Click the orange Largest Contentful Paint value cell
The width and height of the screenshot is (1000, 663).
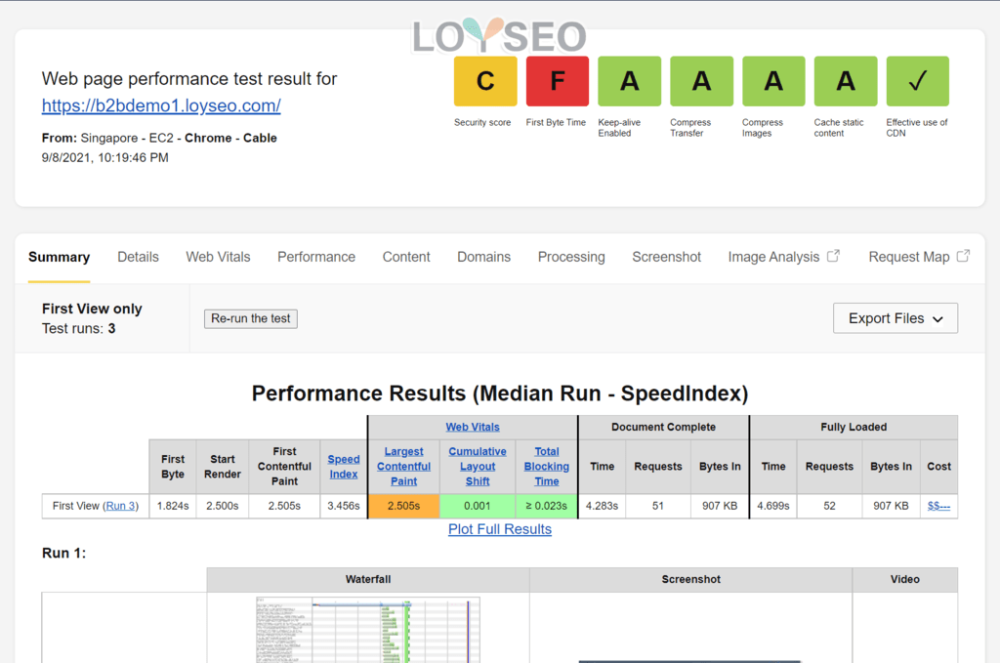tap(404, 506)
